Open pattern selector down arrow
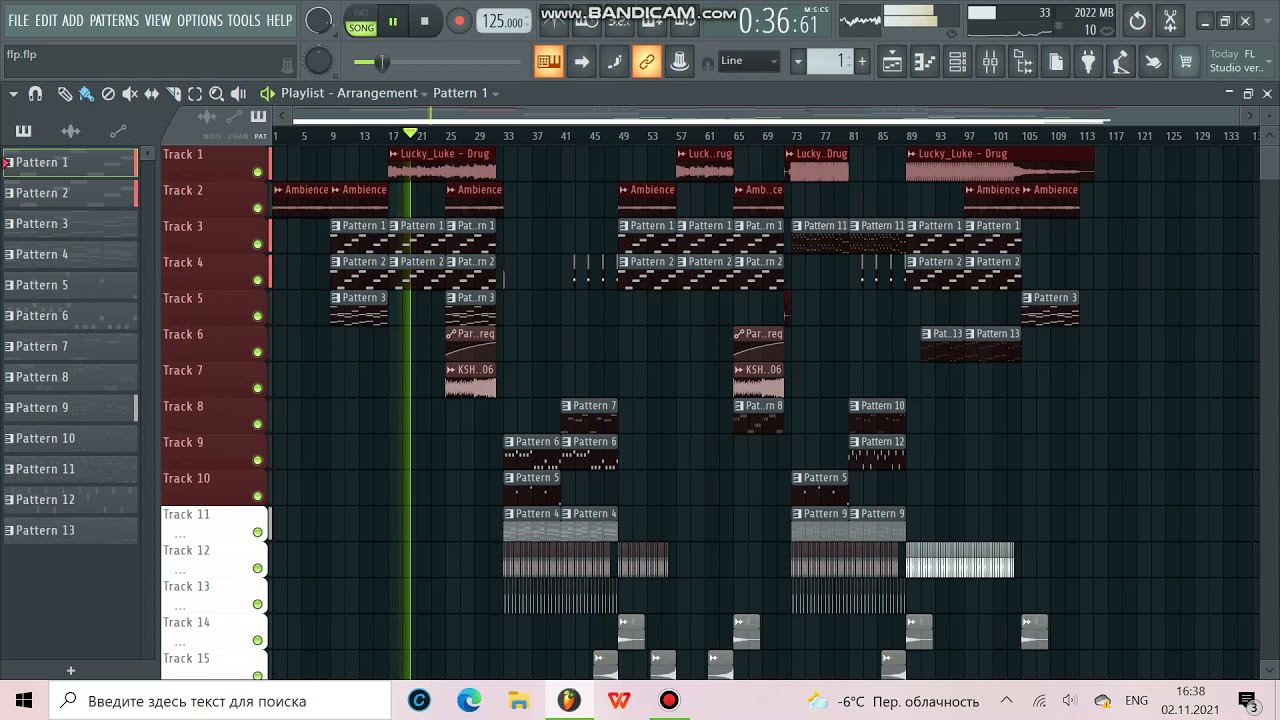 click(x=798, y=62)
